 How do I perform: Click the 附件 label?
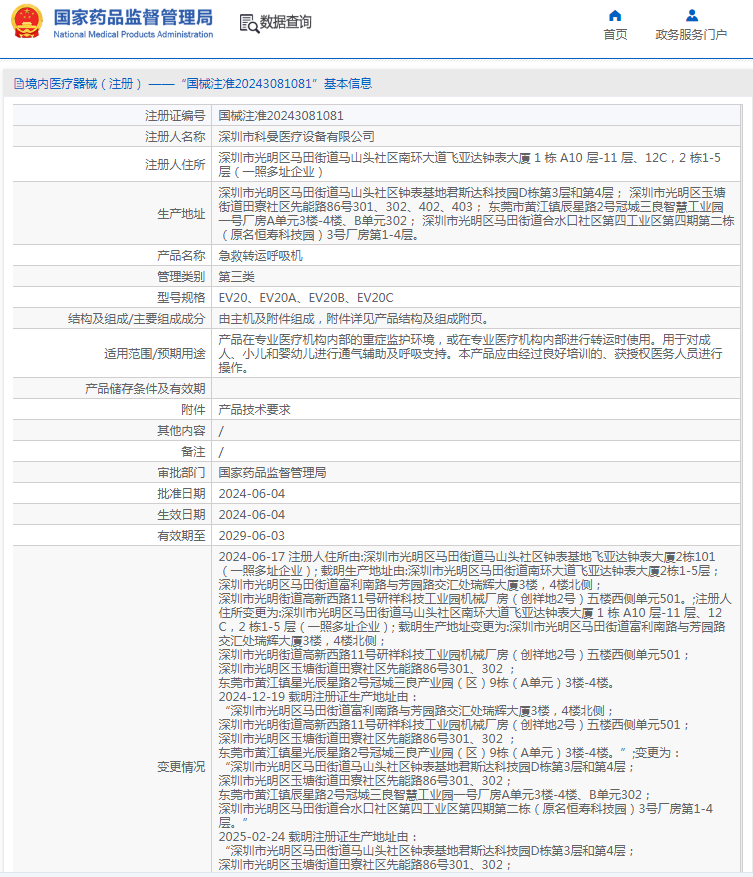[x=193, y=410]
